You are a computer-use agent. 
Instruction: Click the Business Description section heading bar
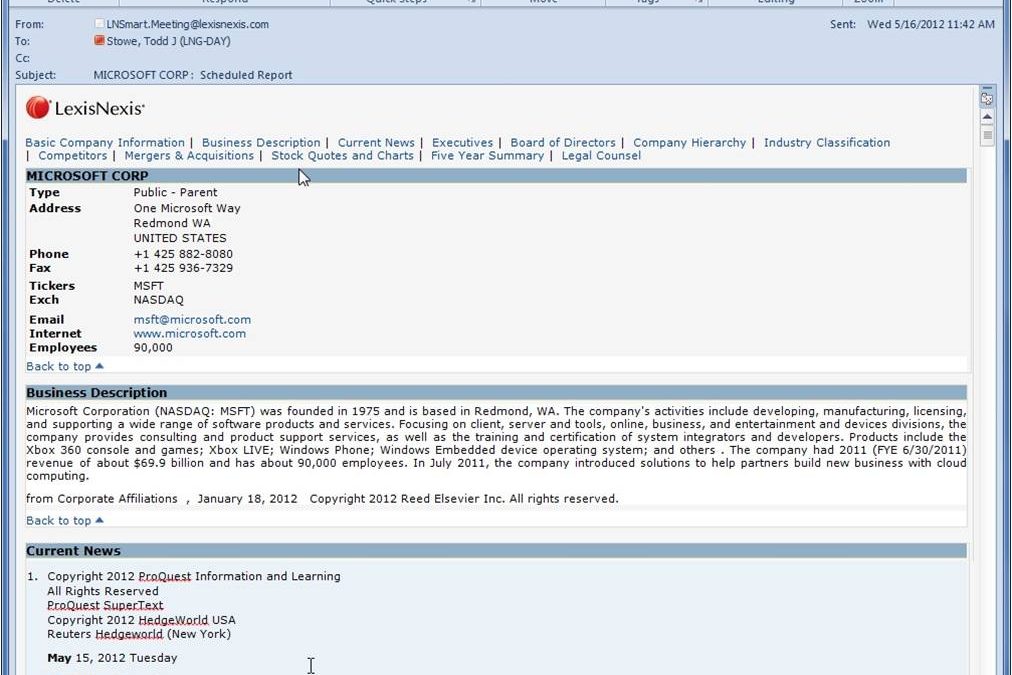496,392
